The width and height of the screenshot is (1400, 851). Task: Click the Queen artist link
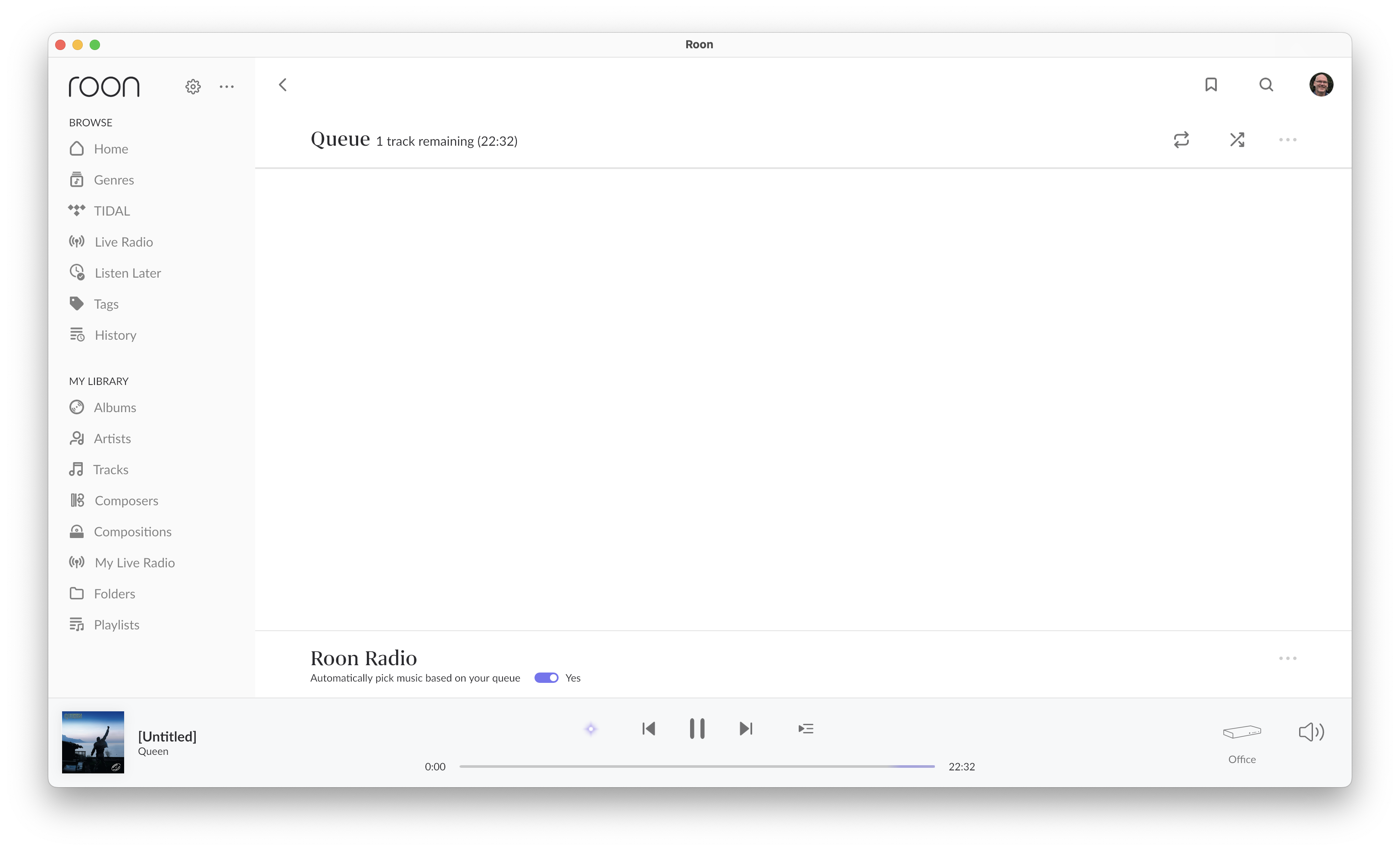pos(153,751)
